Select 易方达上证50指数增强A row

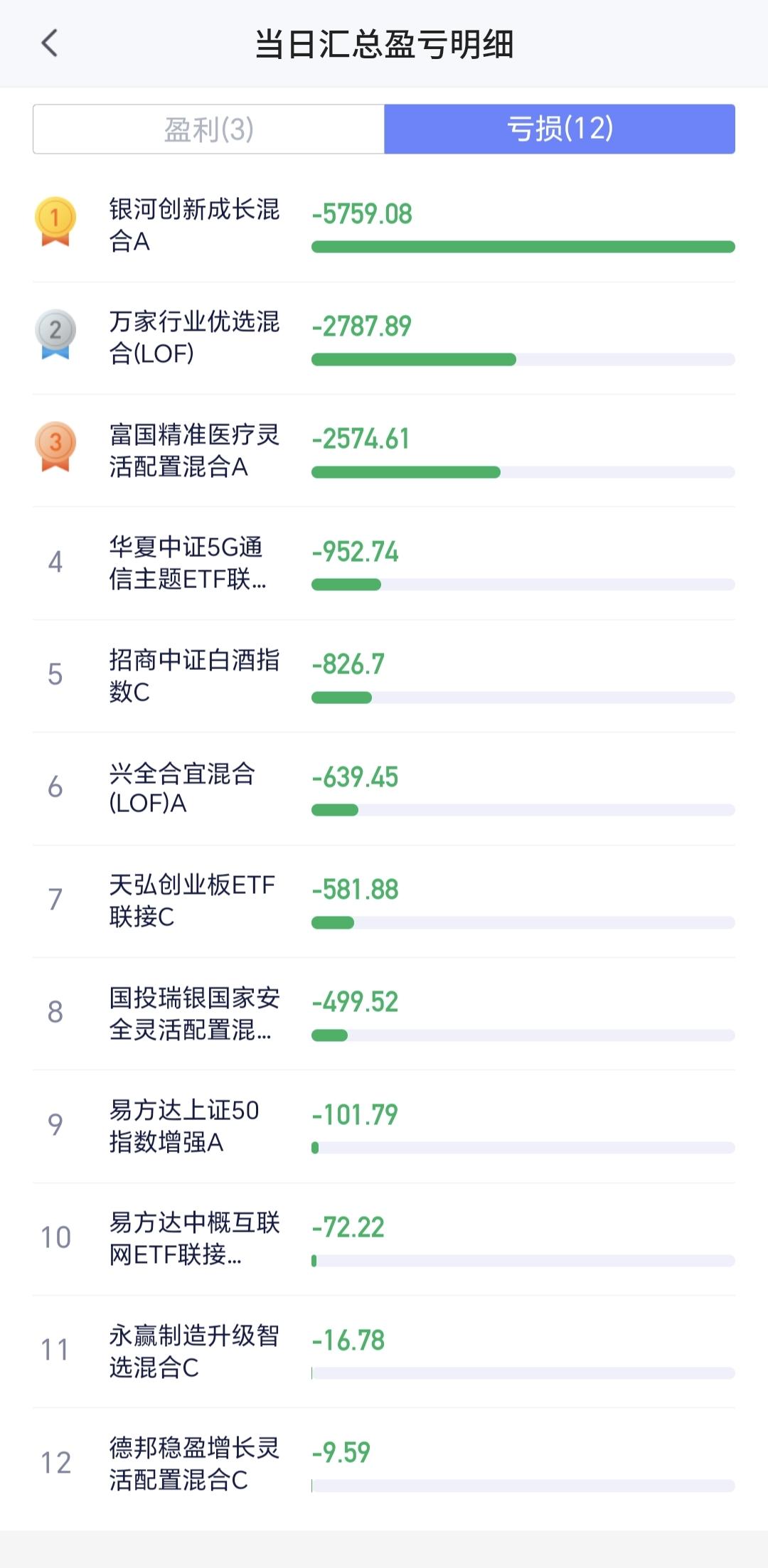(183, 1126)
